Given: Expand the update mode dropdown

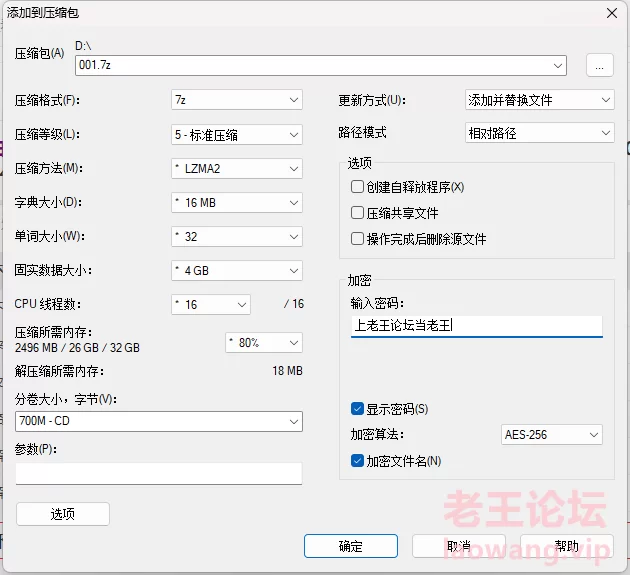Looking at the screenshot, I should click(x=539, y=100).
